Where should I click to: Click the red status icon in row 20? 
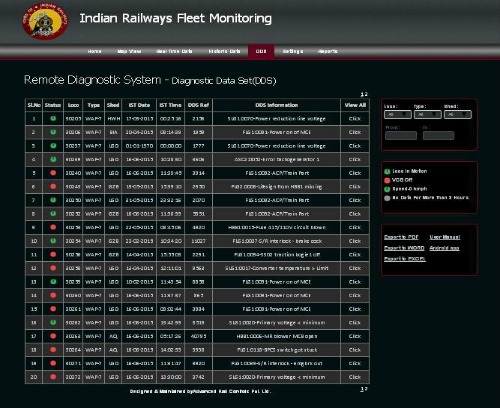point(53,377)
